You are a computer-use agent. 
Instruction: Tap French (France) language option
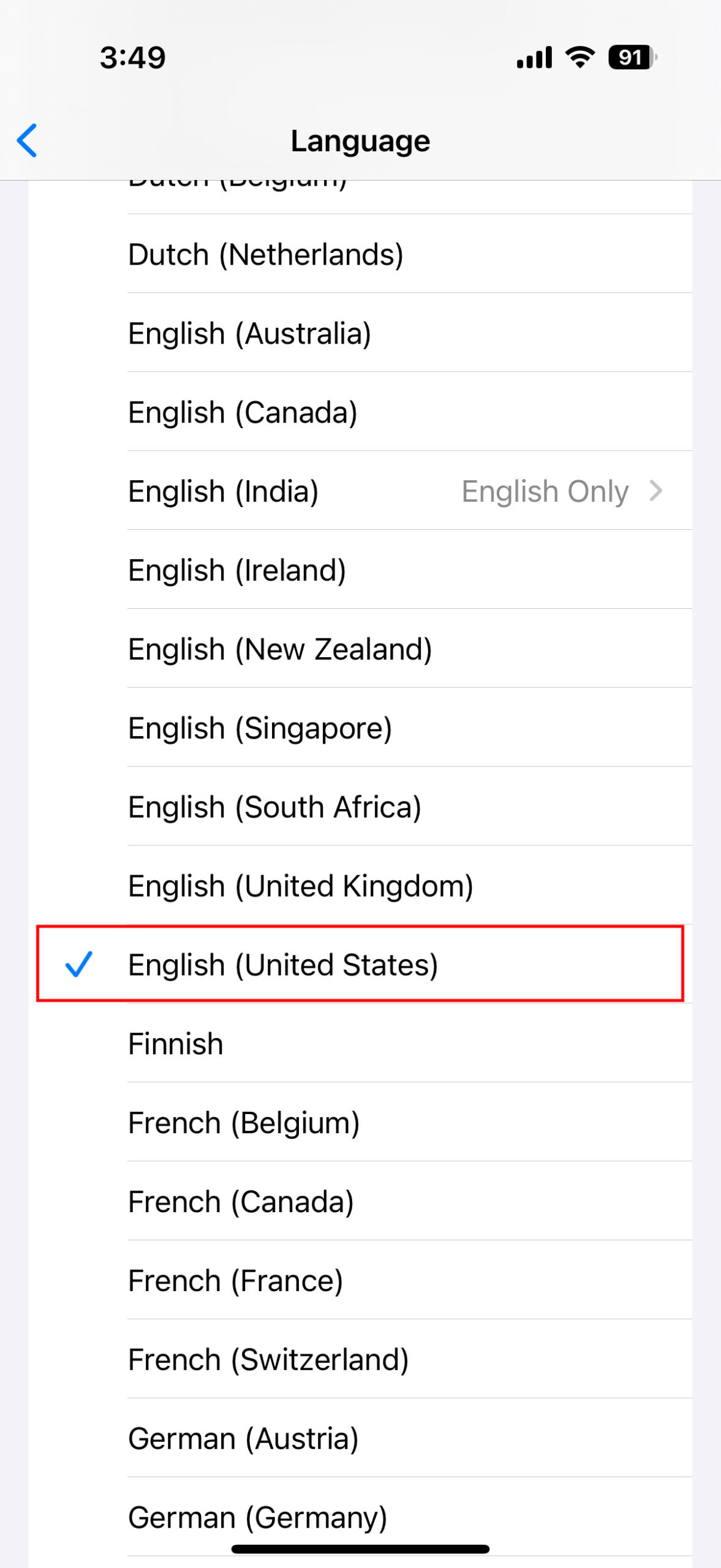[x=235, y=1281]
